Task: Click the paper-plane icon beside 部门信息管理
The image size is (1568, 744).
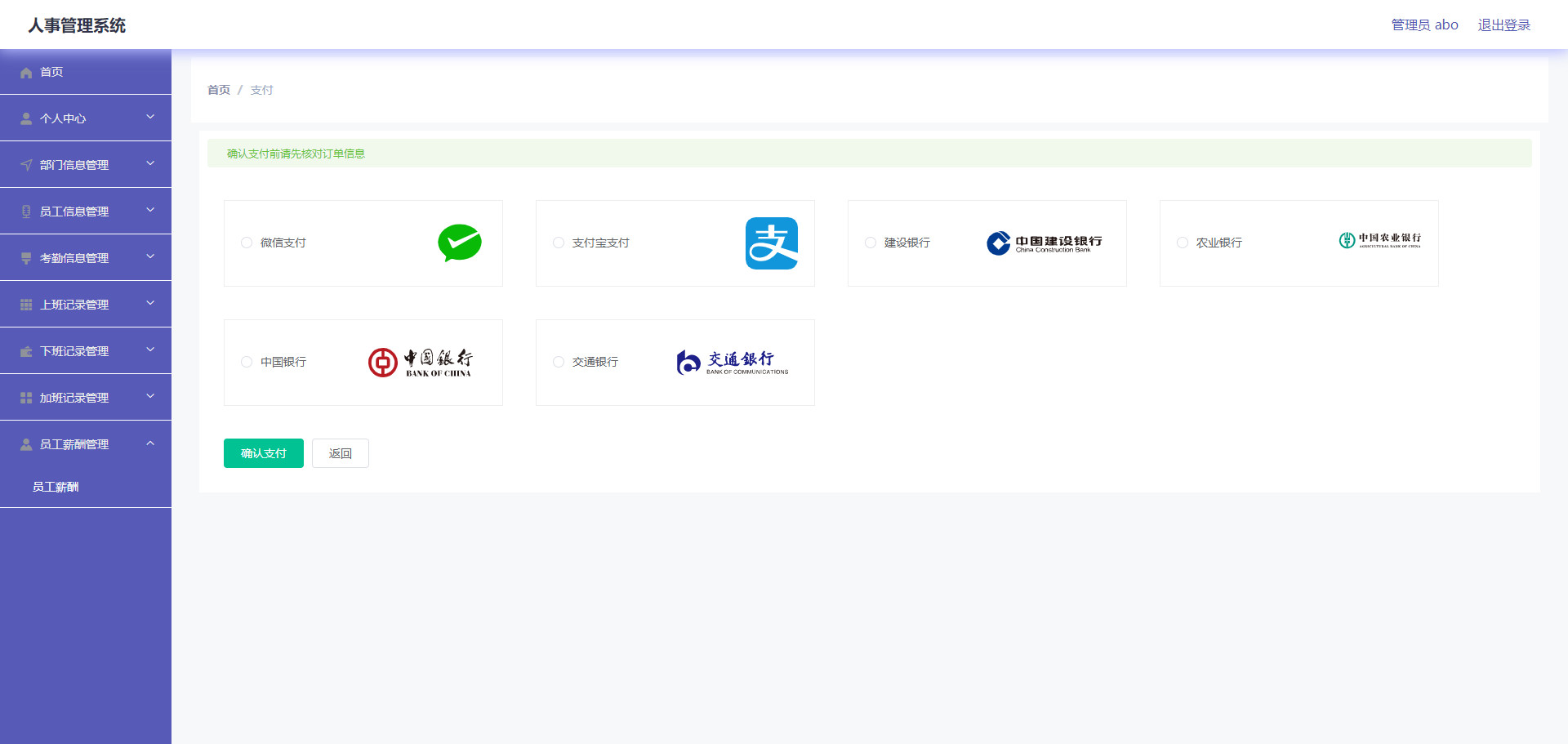Action: (x=26, y=166)
